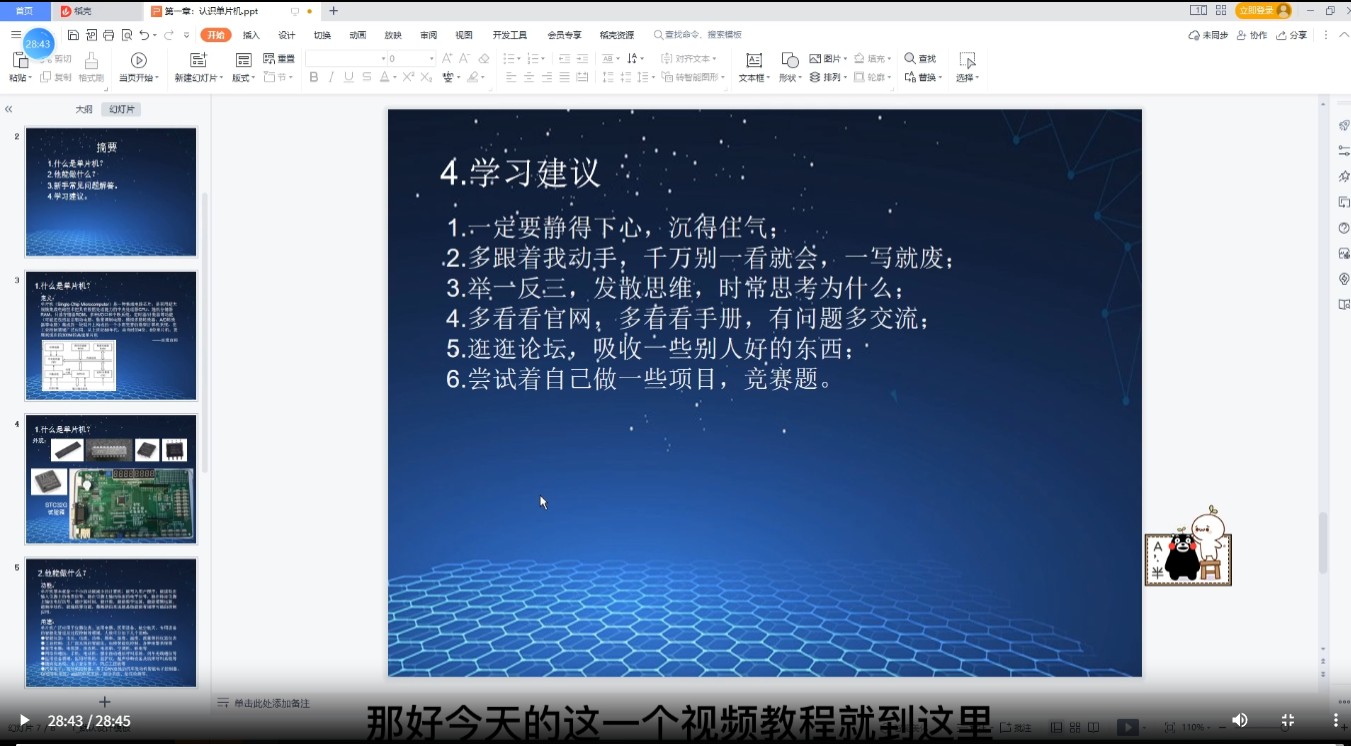Click the Select cursor icon

(967, 60)
